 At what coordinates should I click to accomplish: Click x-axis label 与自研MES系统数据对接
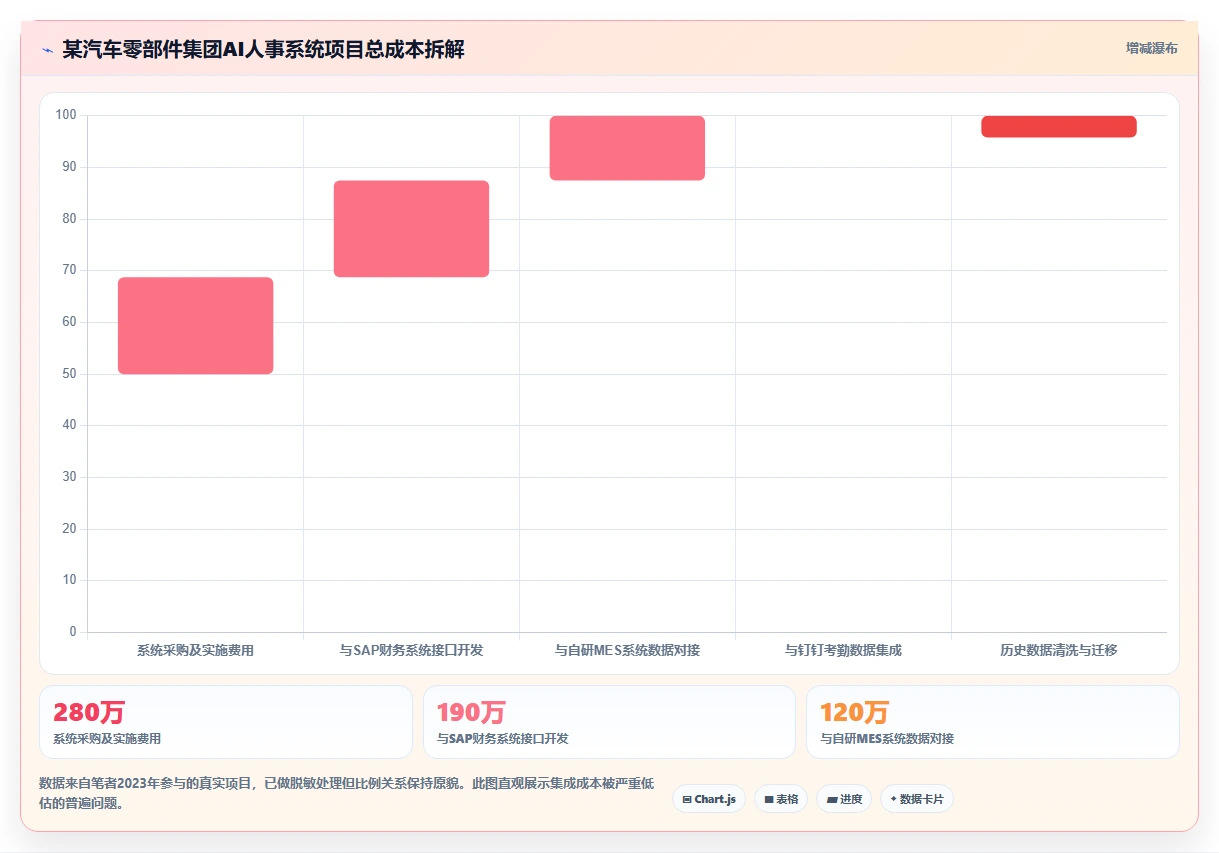tap(627, 650)
